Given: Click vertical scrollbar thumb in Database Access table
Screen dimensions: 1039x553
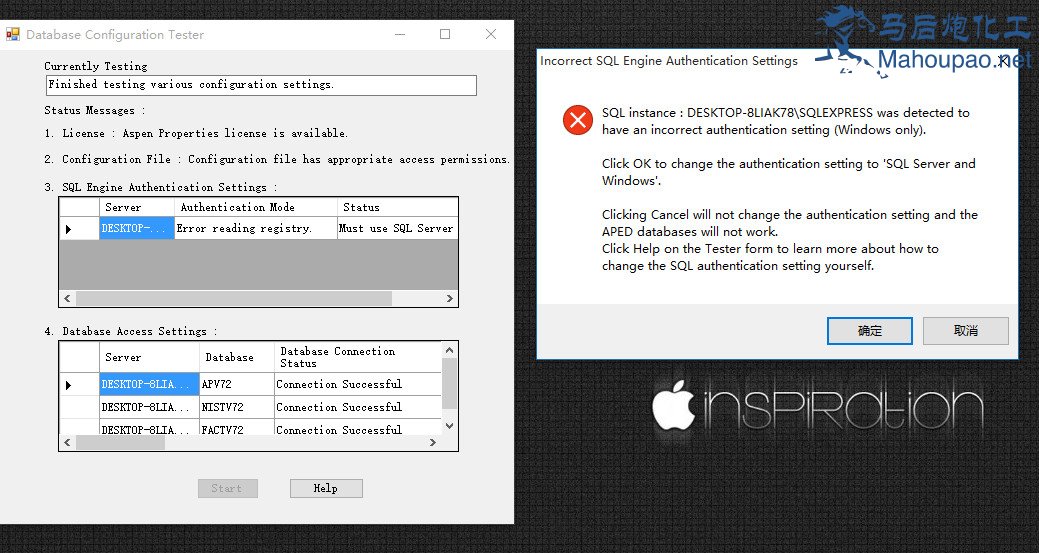Looking at the screenshot, I should 449,383.
